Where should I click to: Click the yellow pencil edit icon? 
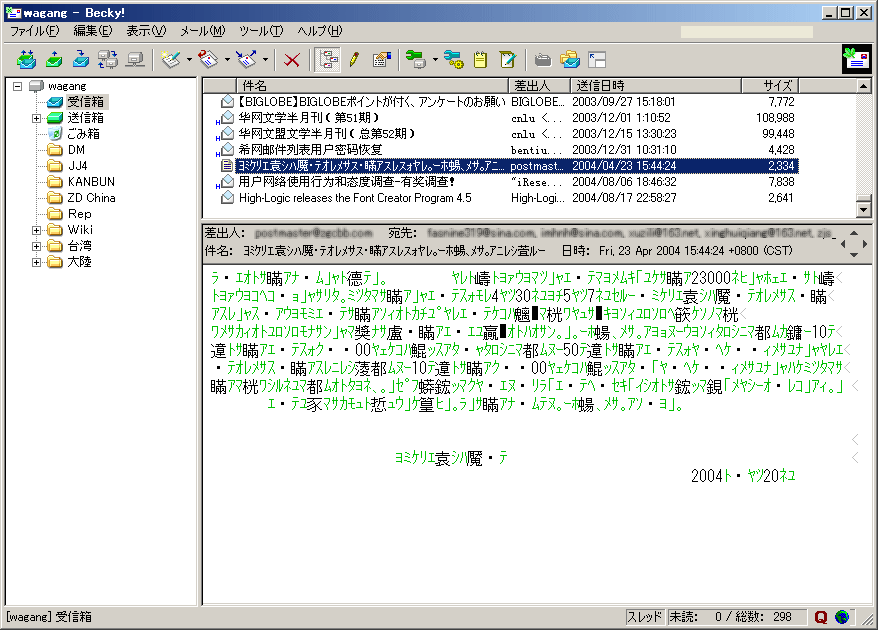point(354,59)
